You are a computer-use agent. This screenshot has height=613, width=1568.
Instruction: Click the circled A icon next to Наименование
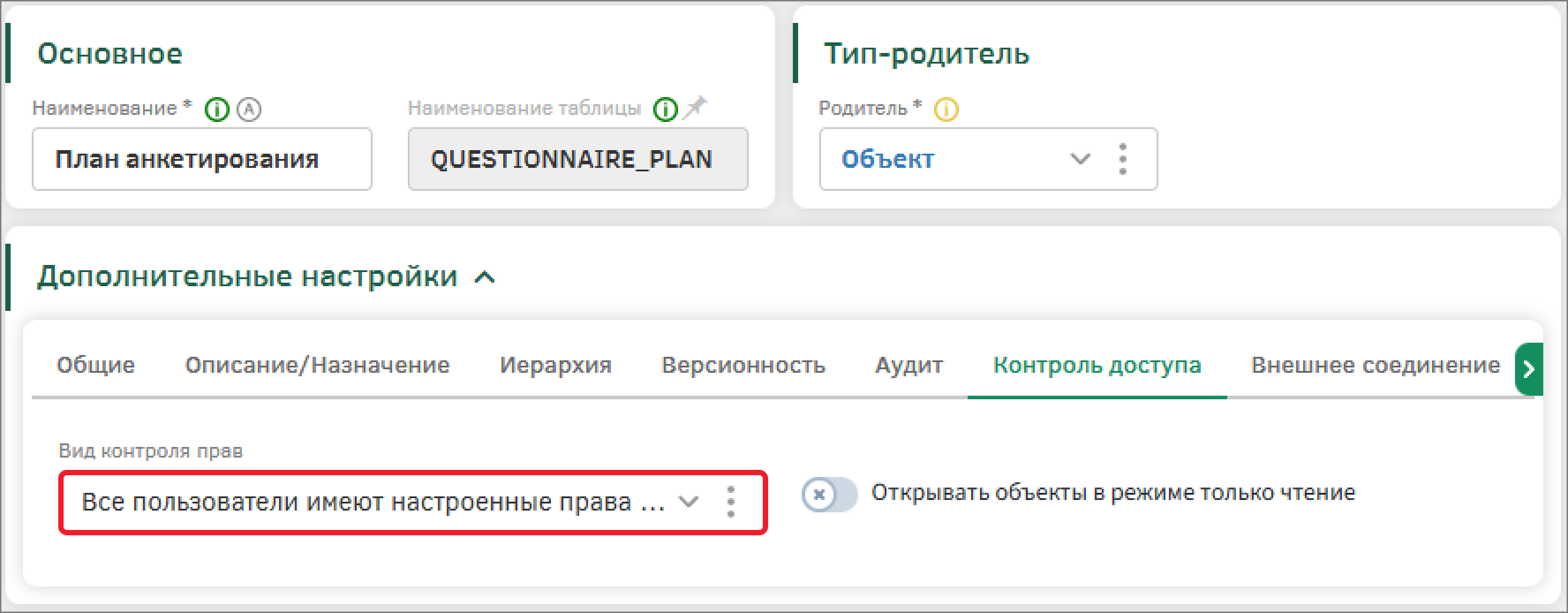(250, 110)
